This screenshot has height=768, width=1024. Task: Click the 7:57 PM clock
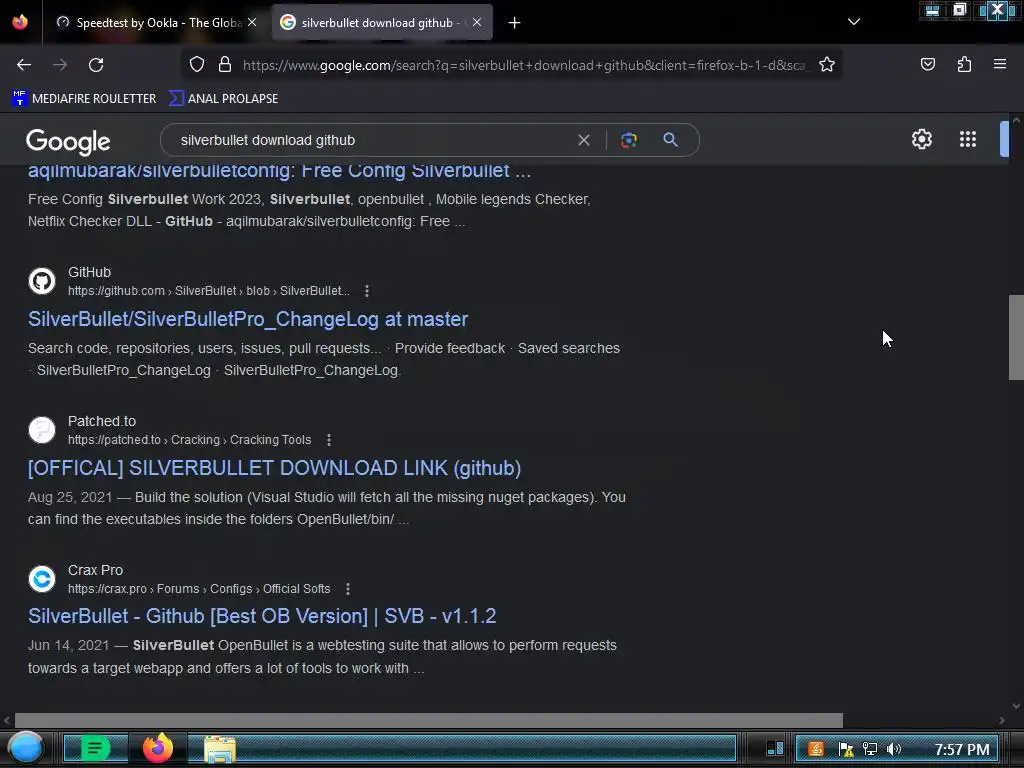click(x=962, y=750)
